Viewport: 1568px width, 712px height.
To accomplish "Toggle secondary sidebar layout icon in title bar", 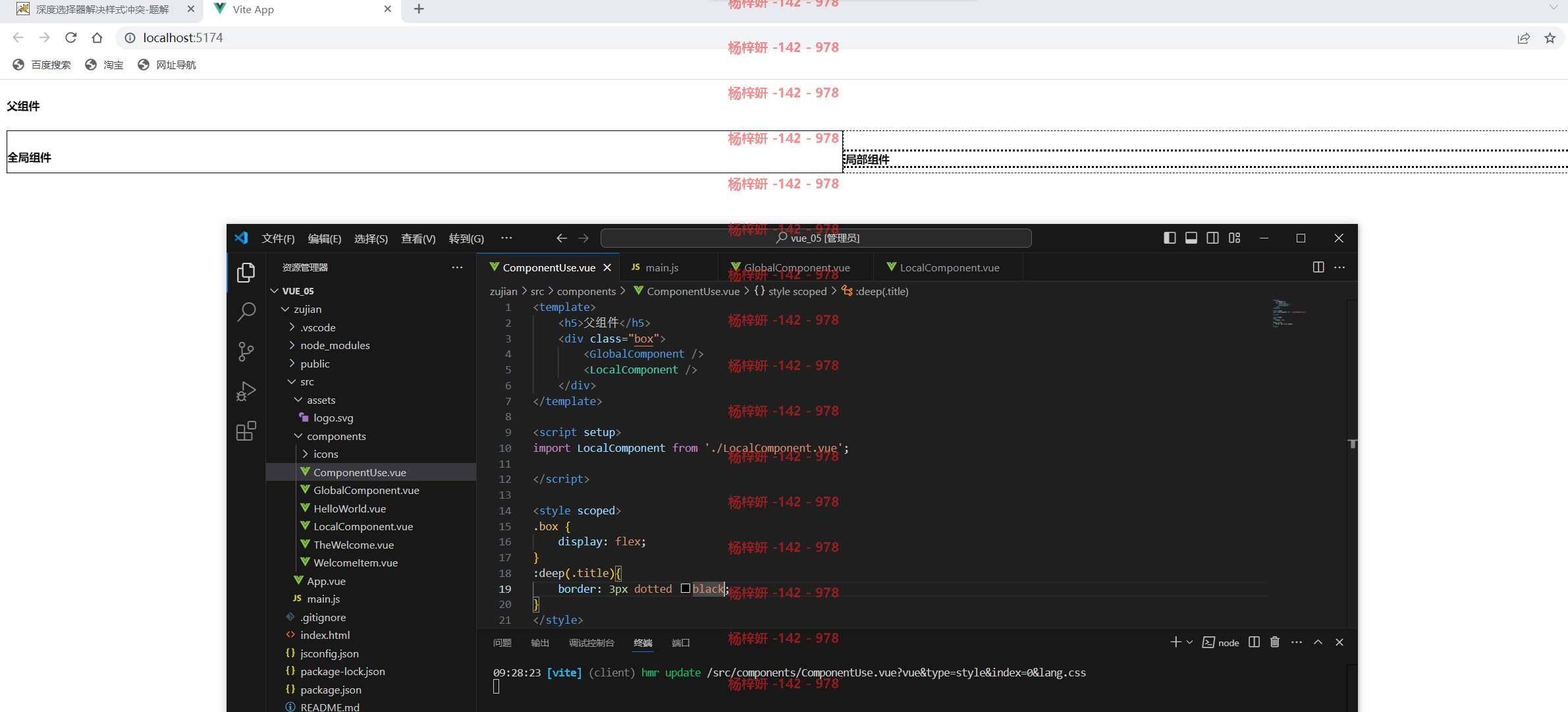I will coord(1212,238).
